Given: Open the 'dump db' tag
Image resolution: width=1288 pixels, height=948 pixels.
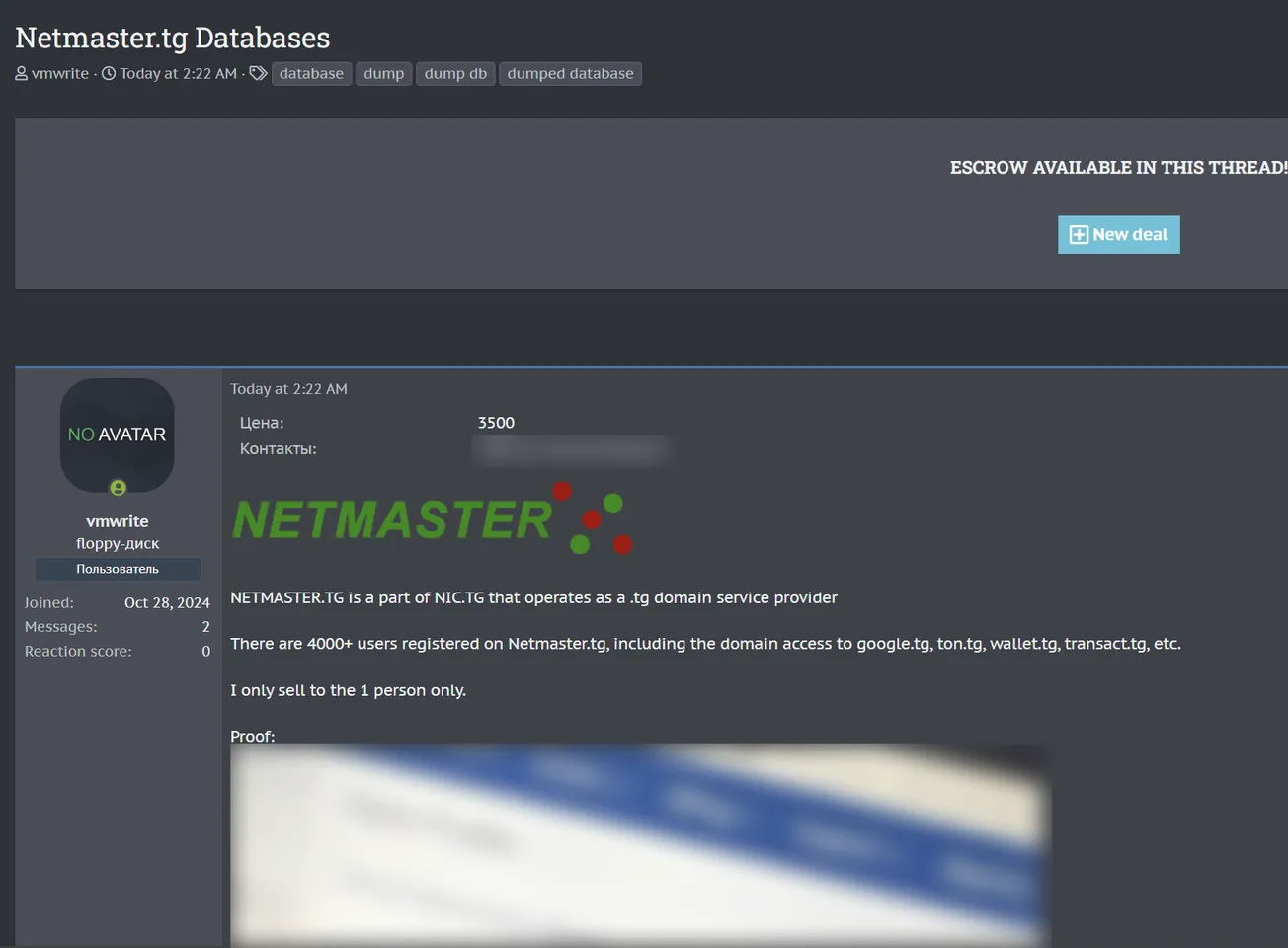Looking at the screenshot, I should coord(455,74).
